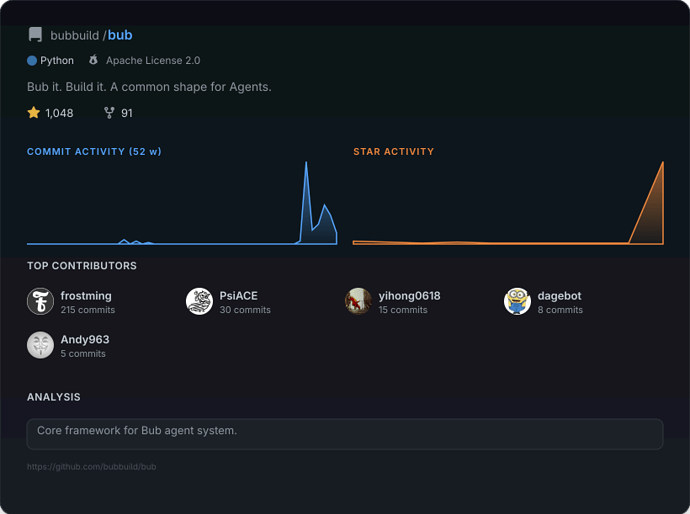
Task: Click the repository book icon
Action: (35, 35)
